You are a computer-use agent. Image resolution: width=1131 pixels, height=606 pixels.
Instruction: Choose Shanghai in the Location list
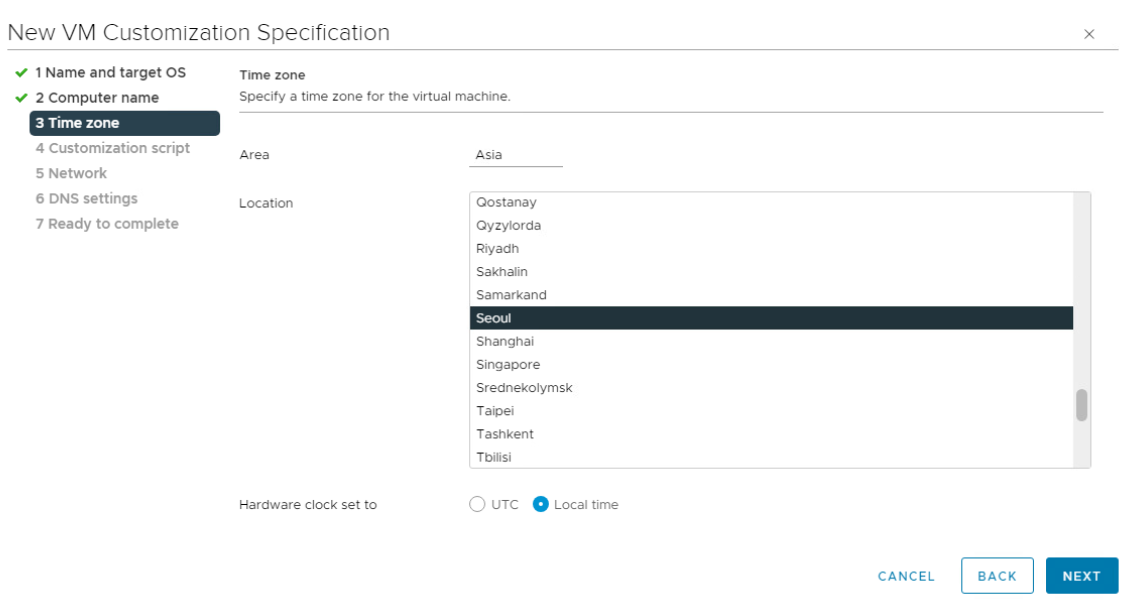tap(505, 342)
